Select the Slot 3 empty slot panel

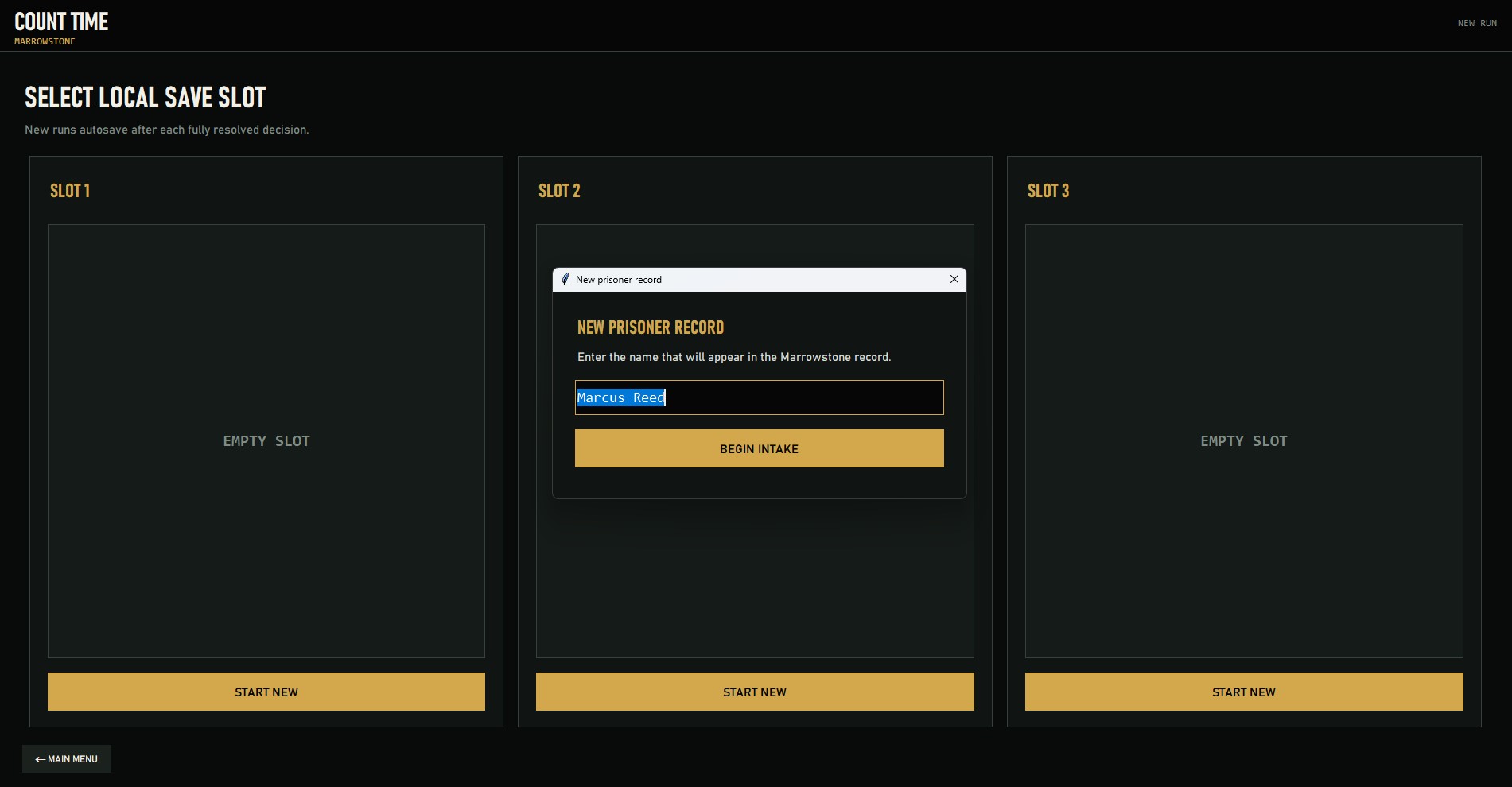(1244, 441)
